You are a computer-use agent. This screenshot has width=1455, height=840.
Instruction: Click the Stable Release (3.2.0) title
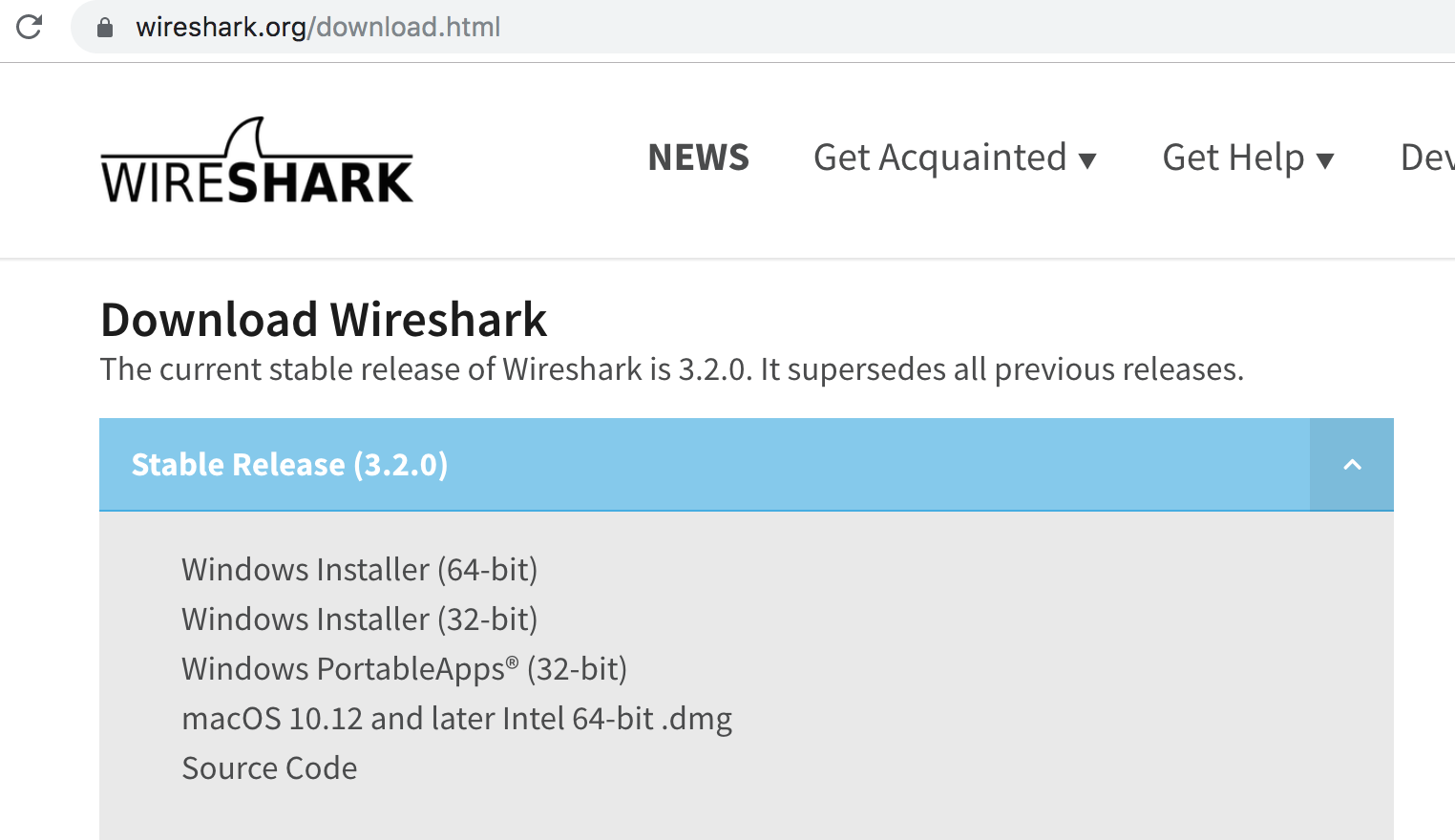tap(289, 465)
